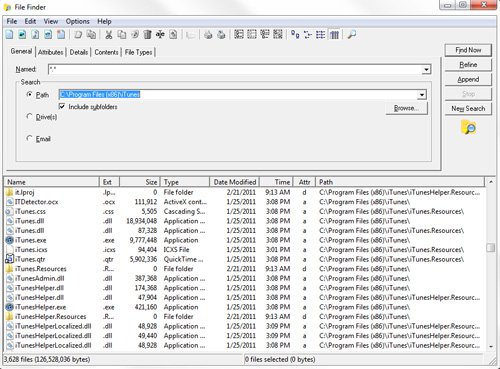The image size is (500, 369).
Task: Sort results by Path column header
Action: coord(400,182)
